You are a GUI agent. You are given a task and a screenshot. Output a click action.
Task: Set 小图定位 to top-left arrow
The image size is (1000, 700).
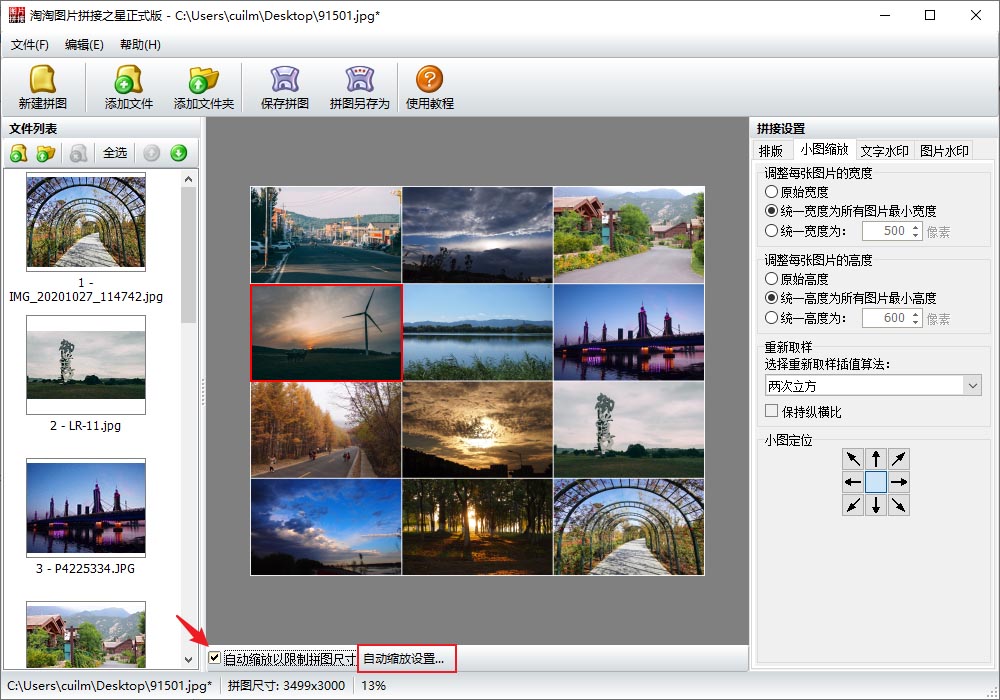point(853,459)
